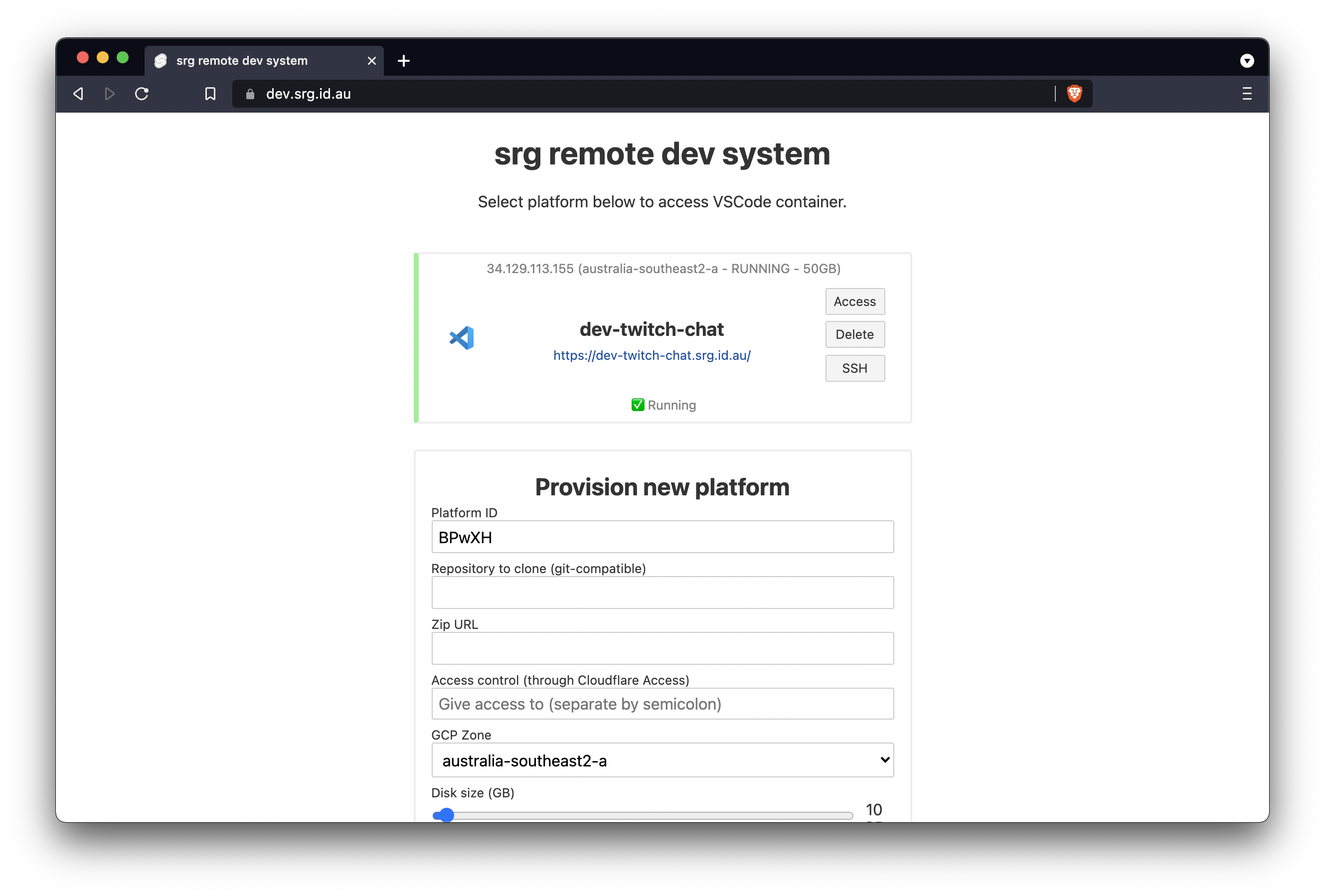Click the SSH button
This screenshot has width=1325, height=896.
click(854, 368)
